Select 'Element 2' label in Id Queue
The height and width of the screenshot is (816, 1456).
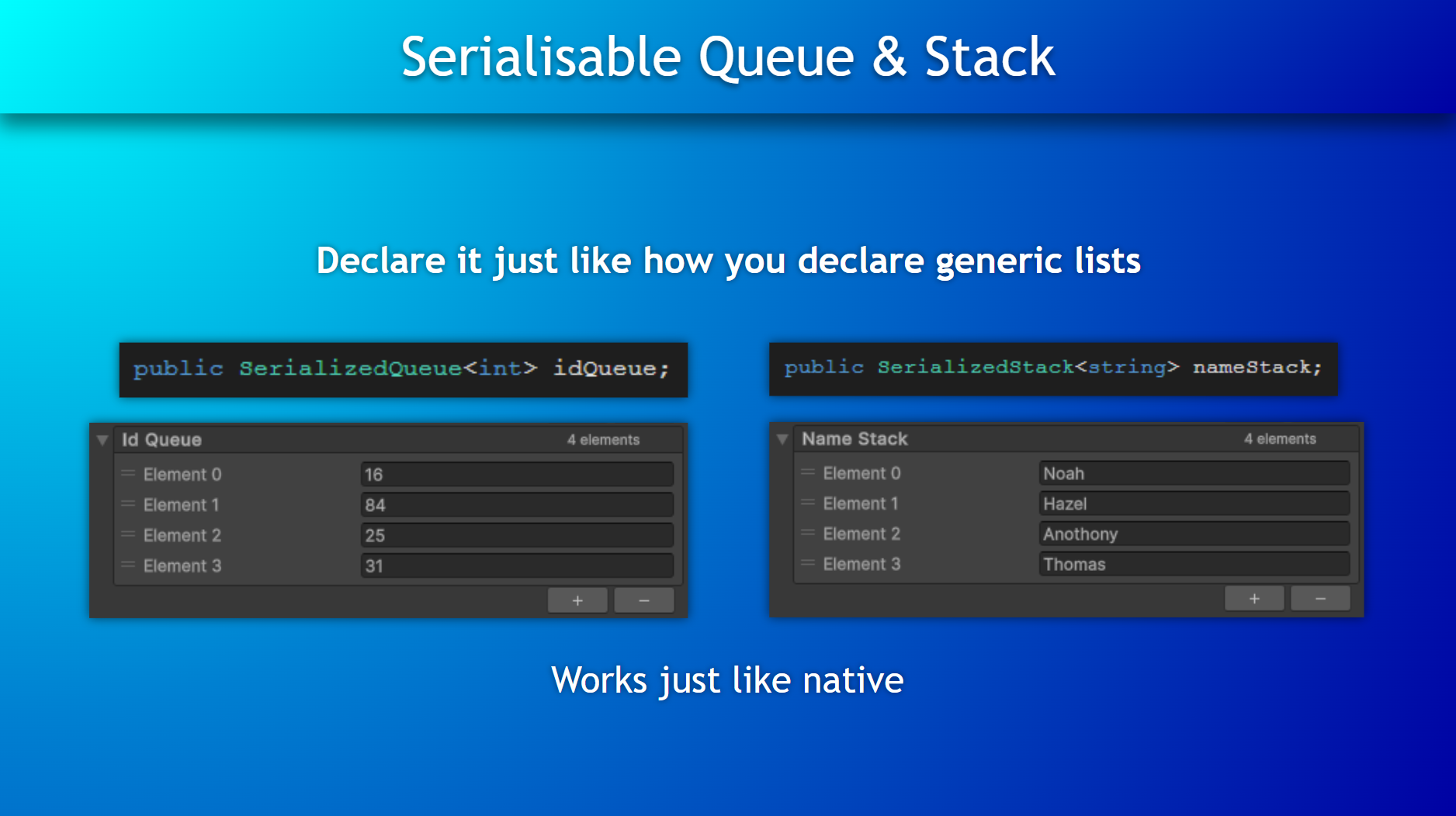pyautogui.click(x=182, y=535)
